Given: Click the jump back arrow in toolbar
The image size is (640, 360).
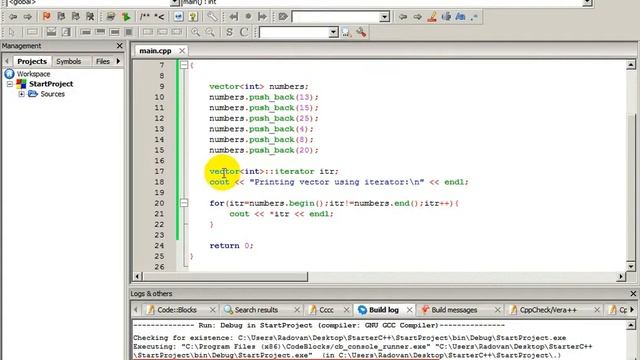Looking at the screenshot, I should point(13,17).
